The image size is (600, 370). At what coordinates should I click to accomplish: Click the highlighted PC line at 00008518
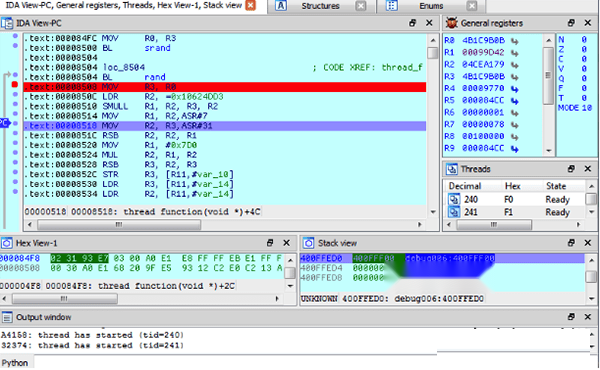[225, 126]
